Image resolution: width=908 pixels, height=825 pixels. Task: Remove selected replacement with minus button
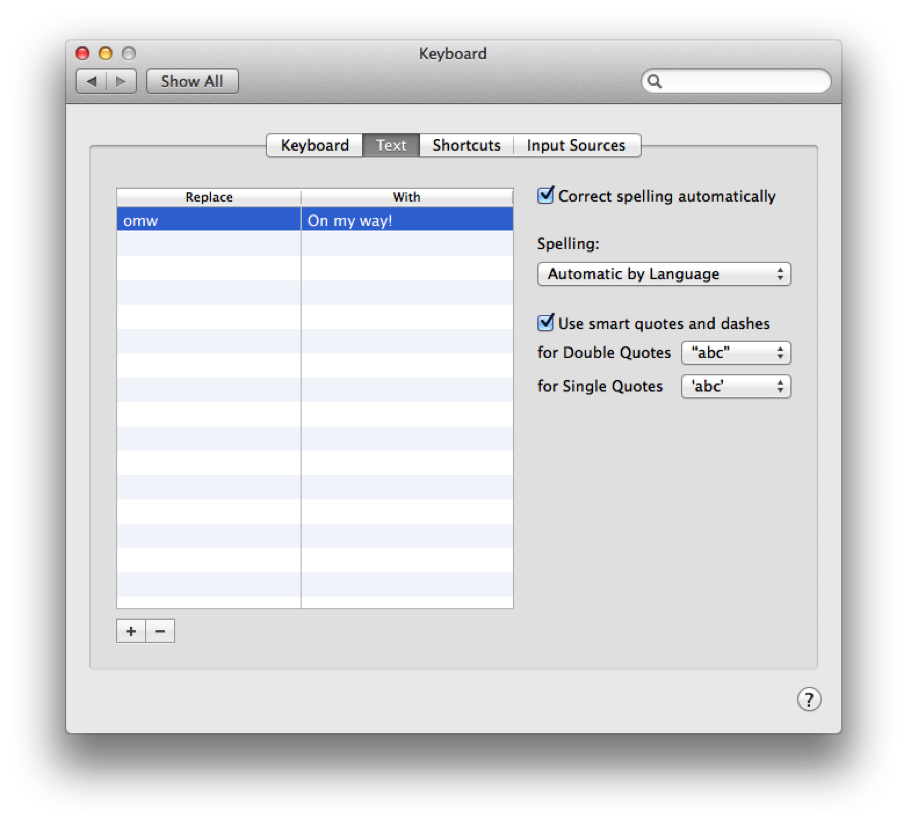(x=160, y=631)
